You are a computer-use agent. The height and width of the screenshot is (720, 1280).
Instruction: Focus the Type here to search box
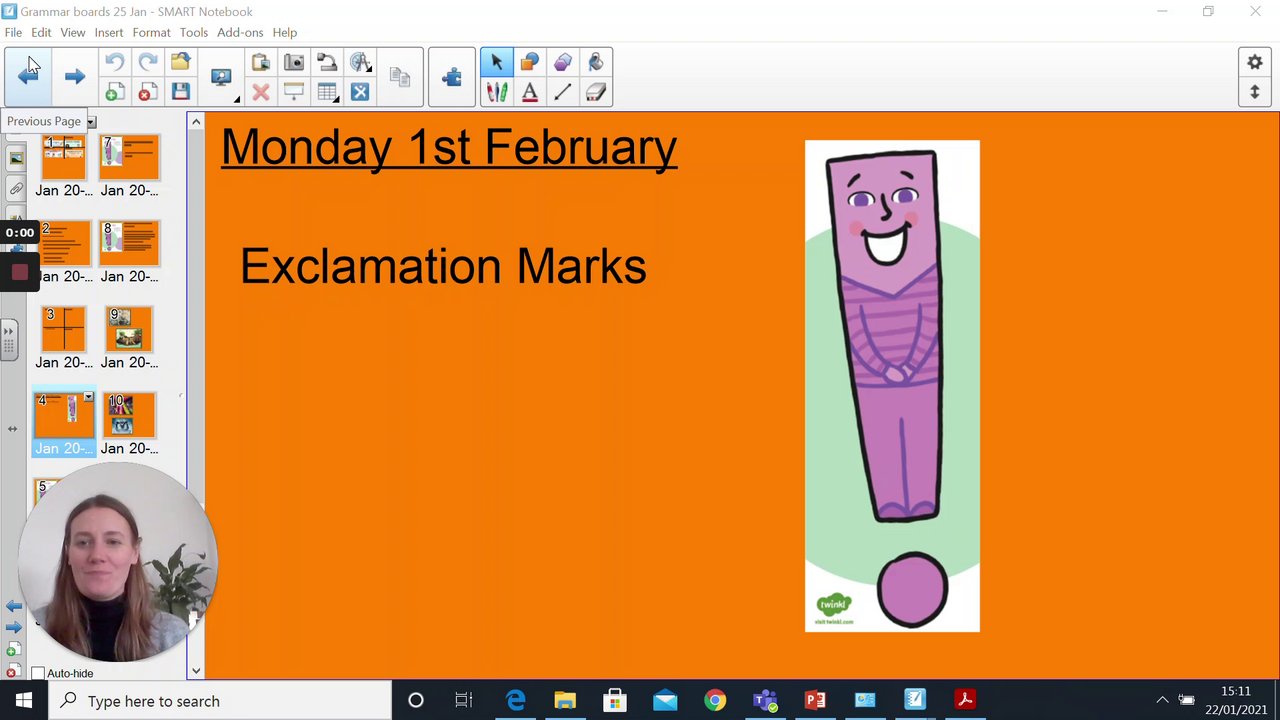click(220, 701)
